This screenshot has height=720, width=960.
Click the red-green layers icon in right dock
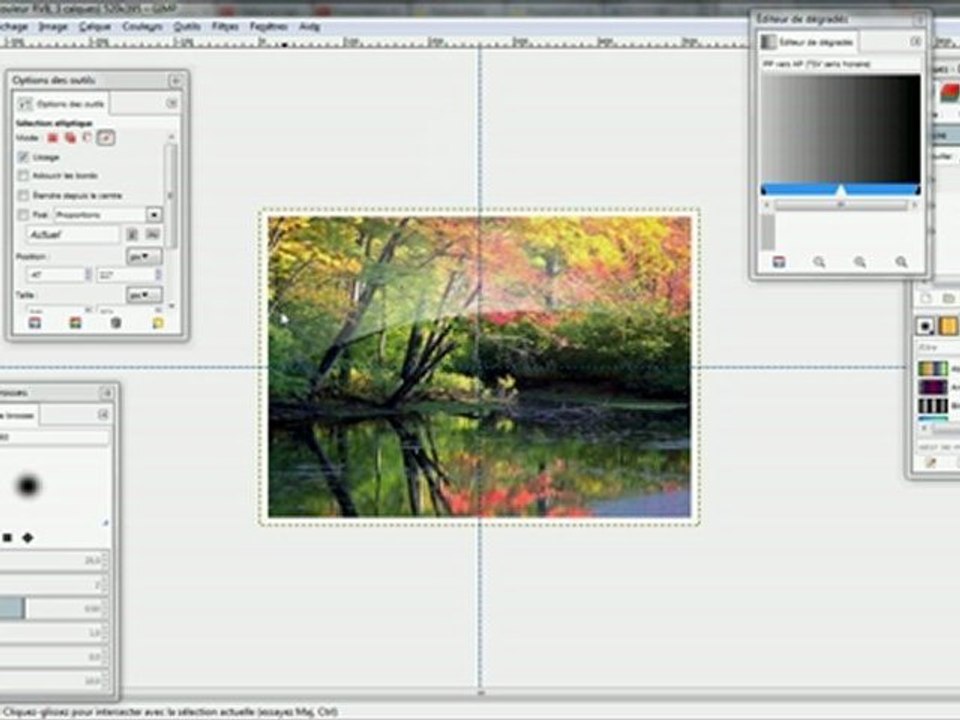coord(950,93)
